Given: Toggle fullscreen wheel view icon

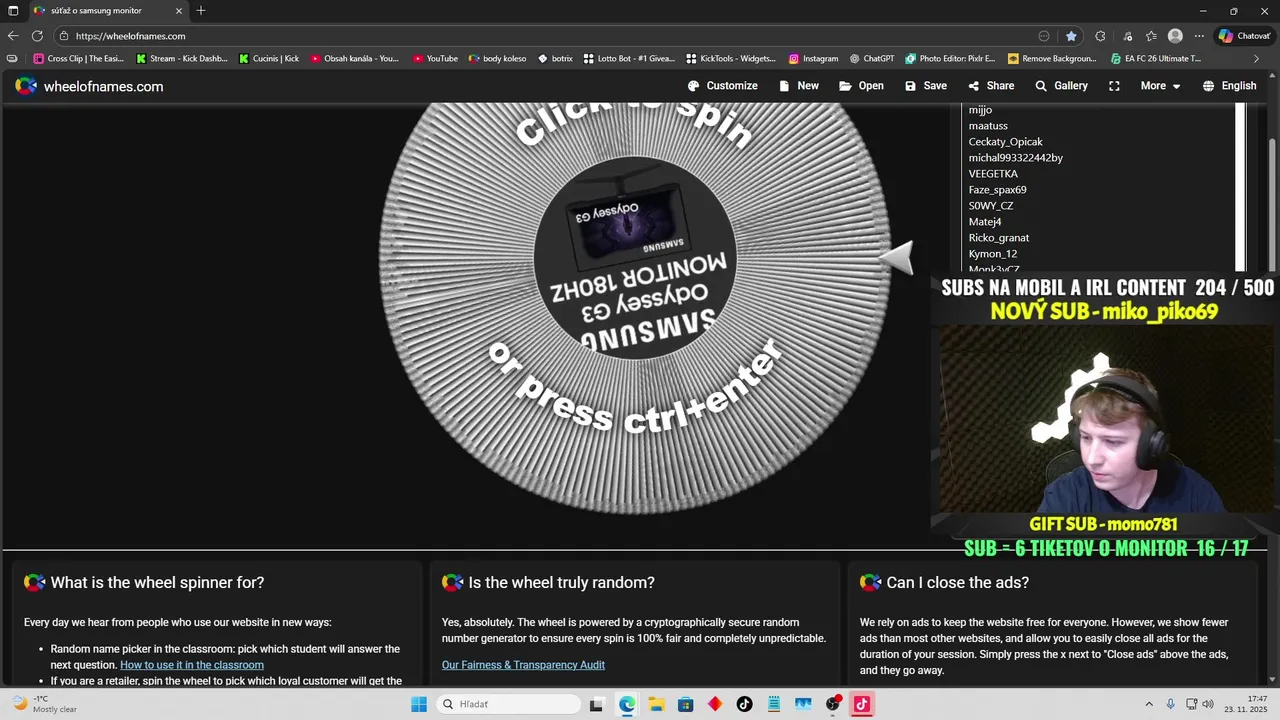Looking at the screenshot, I should click(x=1114, y=86).
